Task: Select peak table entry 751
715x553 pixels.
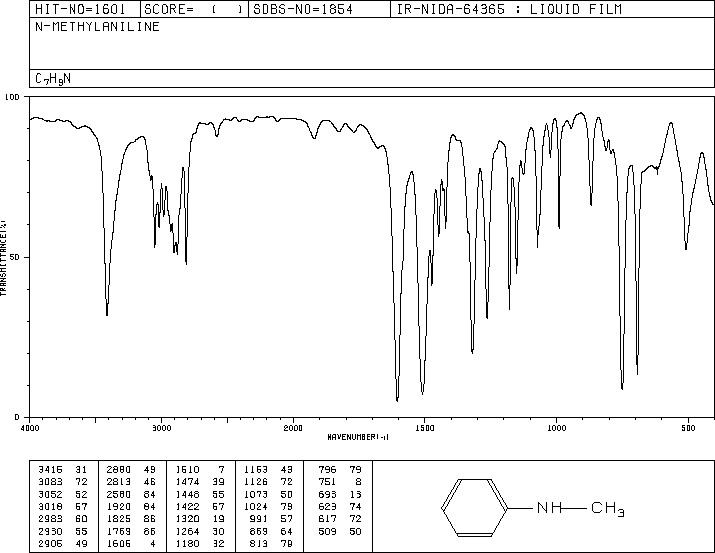Action: [x=327, y=482]
